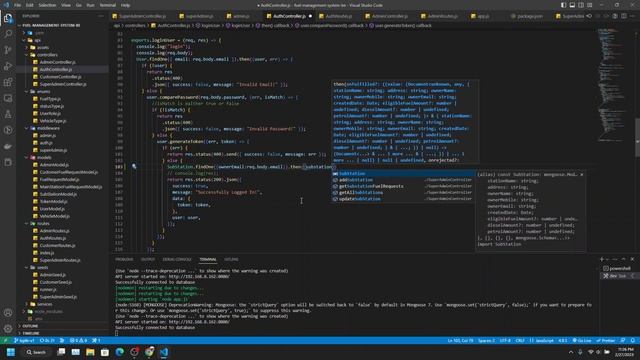640x360 pixels.
Task: Switch to the OUTPUT panel tab
Action: (148, 260)
